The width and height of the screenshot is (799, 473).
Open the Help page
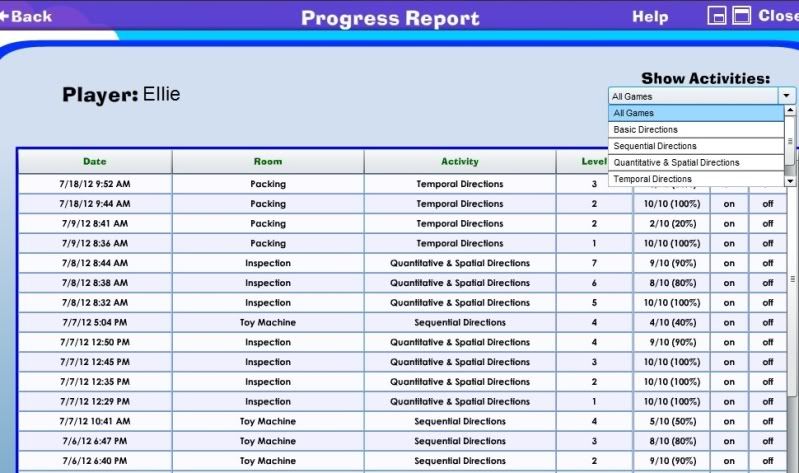coord(650,17)
